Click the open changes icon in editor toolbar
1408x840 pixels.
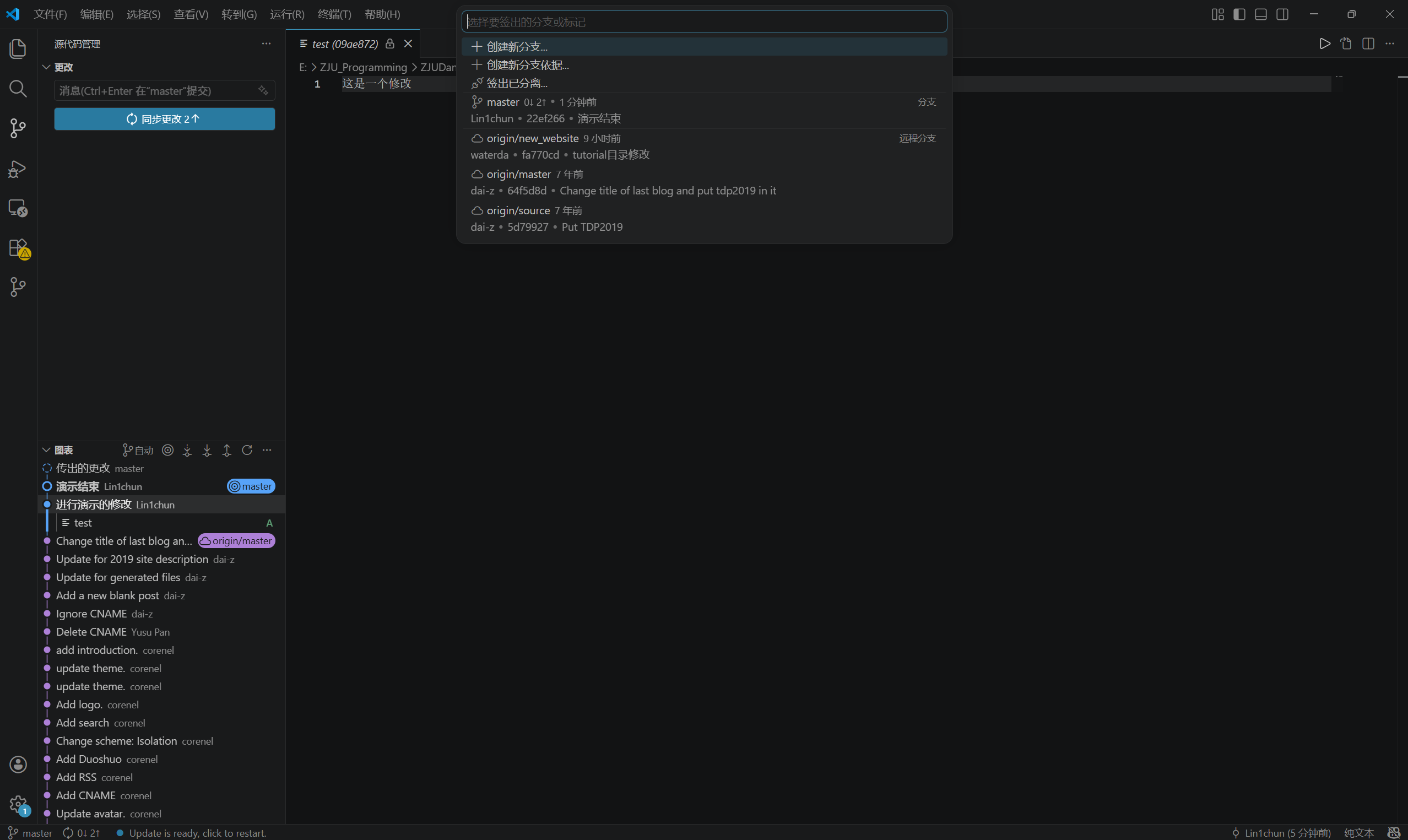pyautogui.click(x=1346, y=44)
